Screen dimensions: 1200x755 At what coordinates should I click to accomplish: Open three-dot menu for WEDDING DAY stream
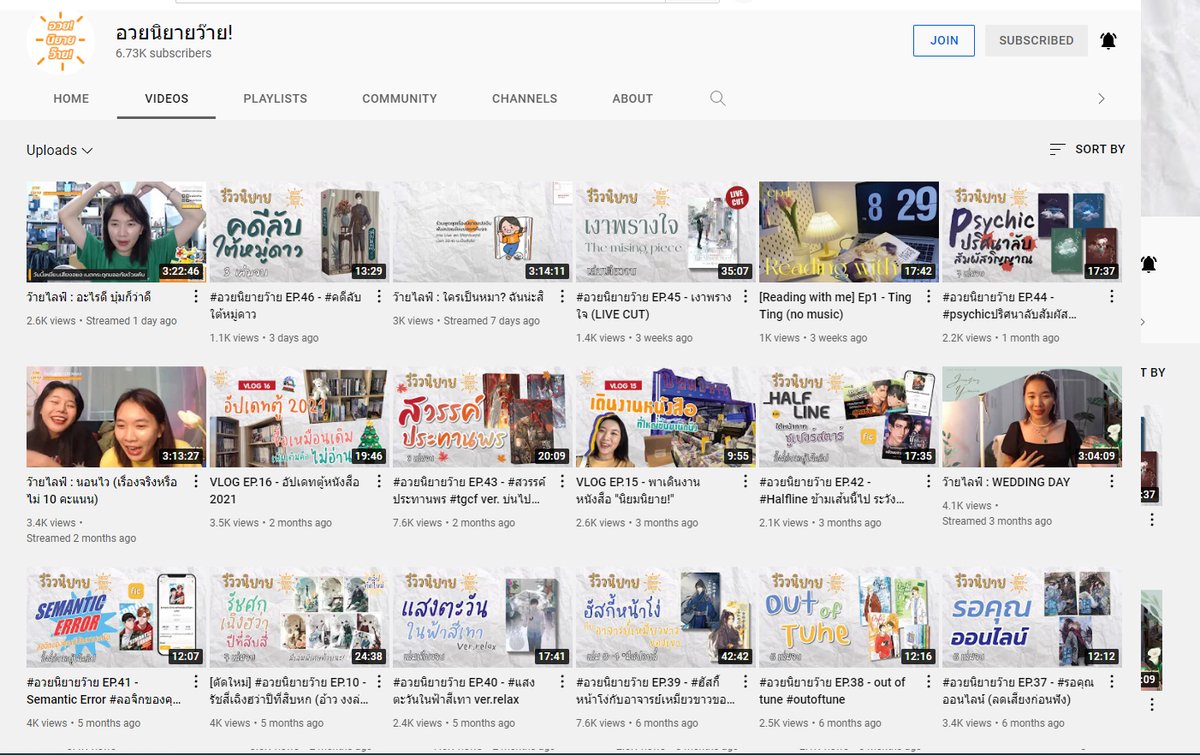[x=1112, y=482]
